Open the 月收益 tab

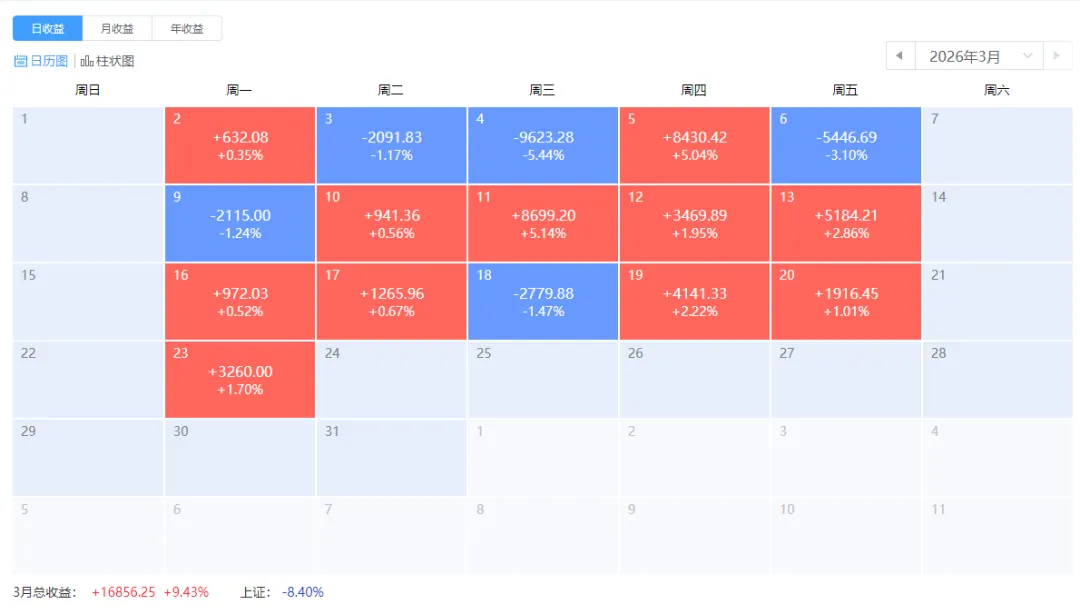[x=117, y=29]
